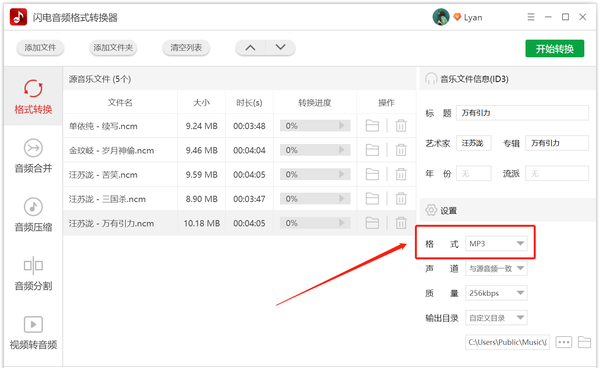Start conversion from the 汪苏泷 - 苦笑.ncm progress bar
This screenshot has height=368, width=600.
pos(315,174)
